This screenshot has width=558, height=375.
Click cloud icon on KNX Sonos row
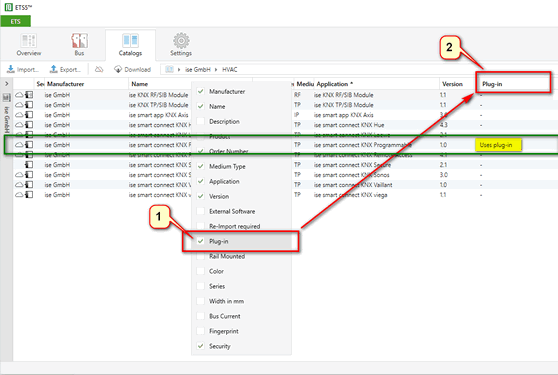[x=19, y=174]
